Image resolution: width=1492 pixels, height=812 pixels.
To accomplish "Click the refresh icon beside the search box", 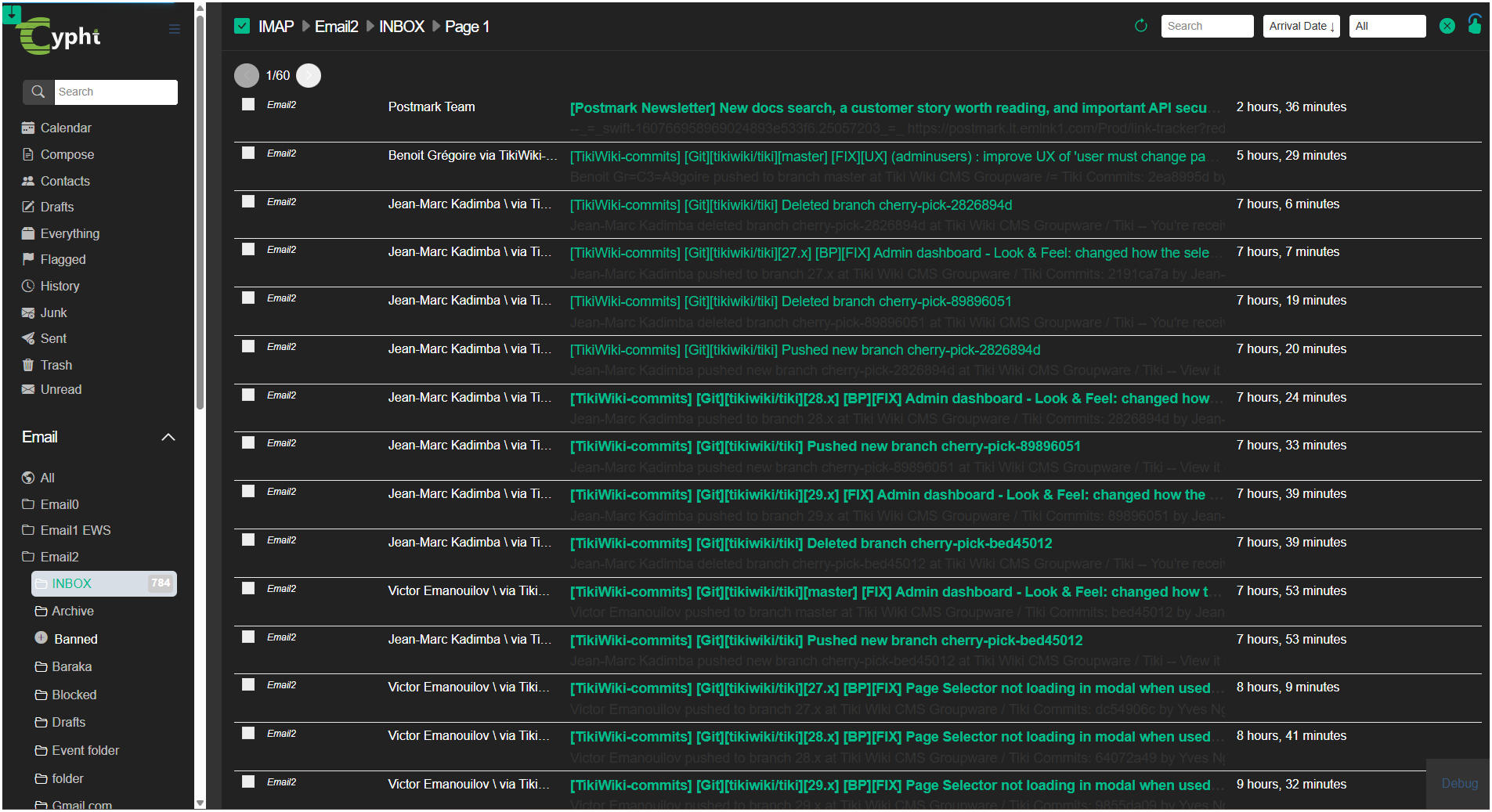I will point(1140,26).
